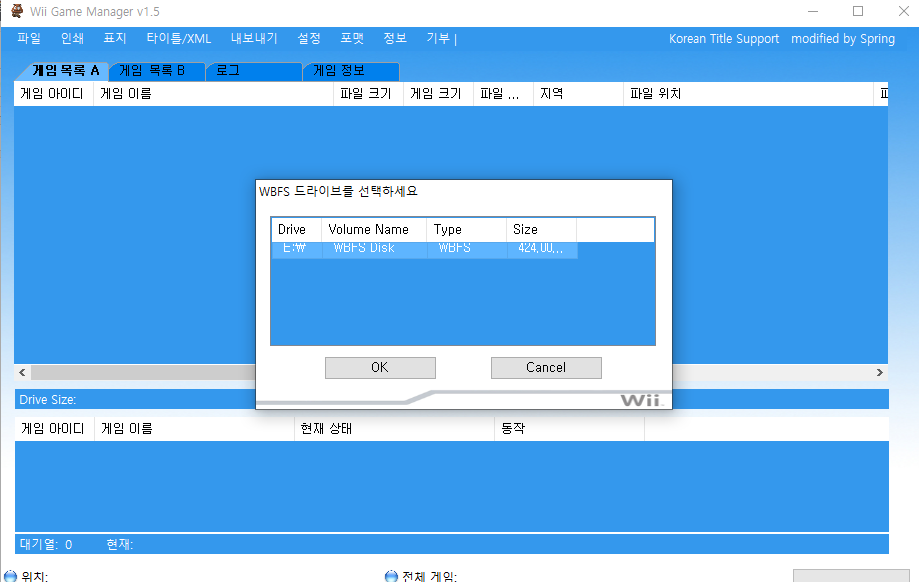The width and height of the screenshot is (919, 582).
Task: Click the 동작 column header in queue list
Action: point(570,429)
